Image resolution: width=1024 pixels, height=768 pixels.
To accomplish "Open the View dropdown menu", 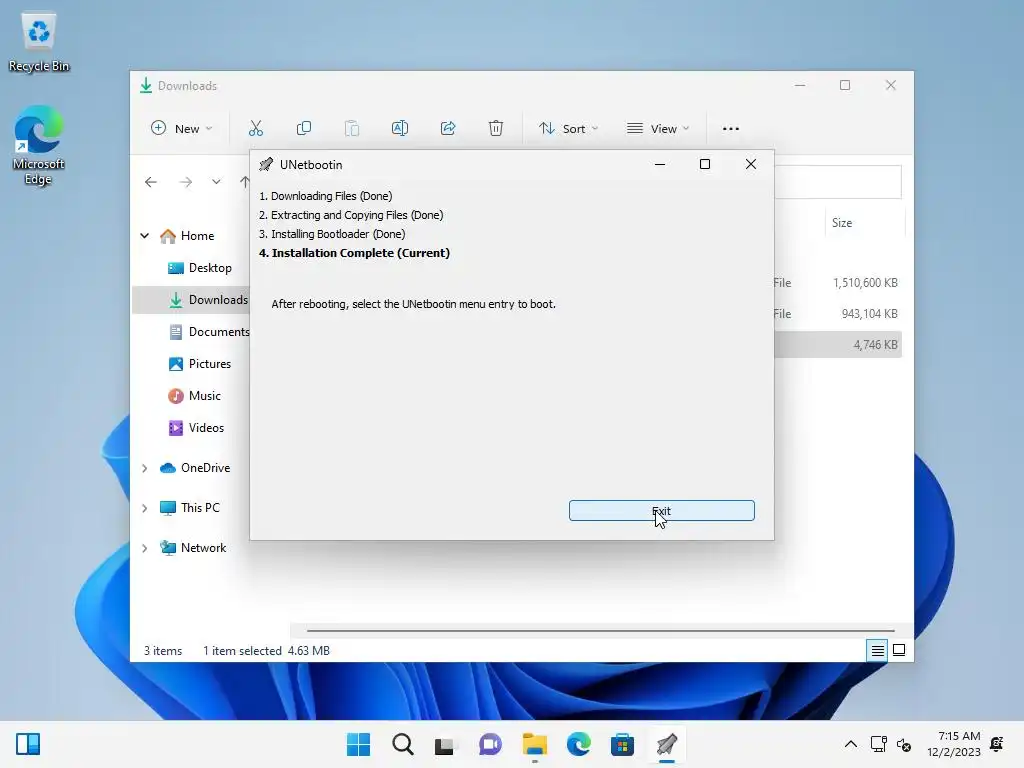I will coord(658,129).
